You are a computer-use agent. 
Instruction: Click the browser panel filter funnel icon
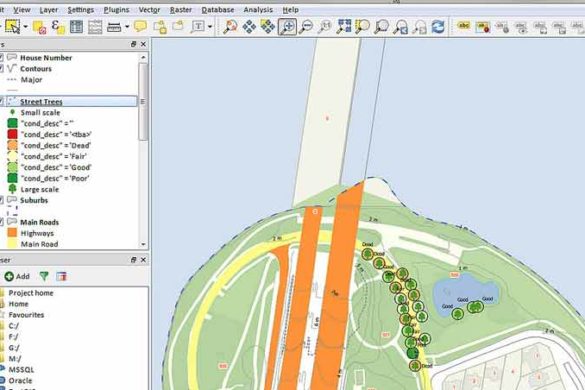pyautogui.click(x=44, y=276)
